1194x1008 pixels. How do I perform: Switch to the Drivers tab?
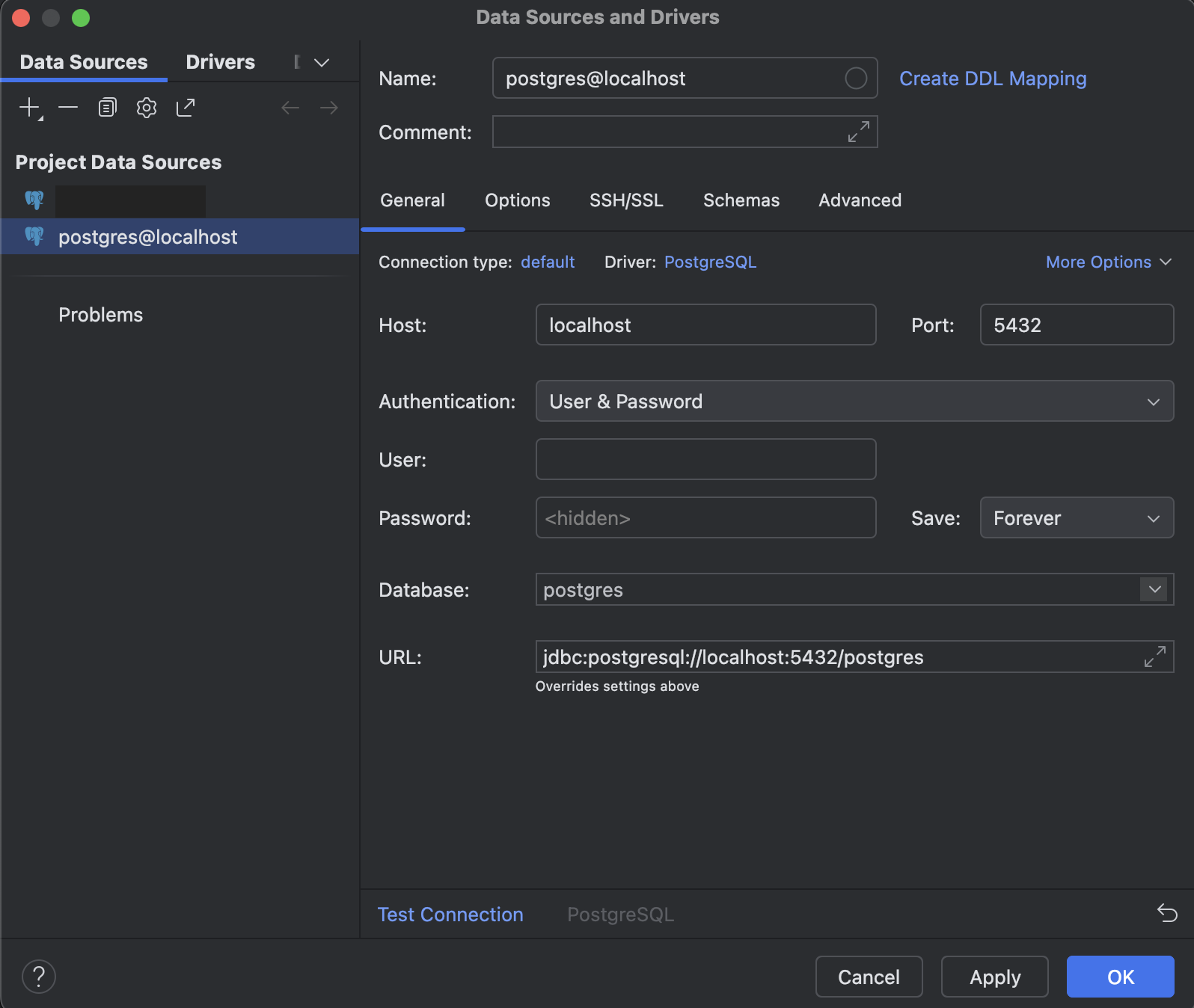coord(221,62)
